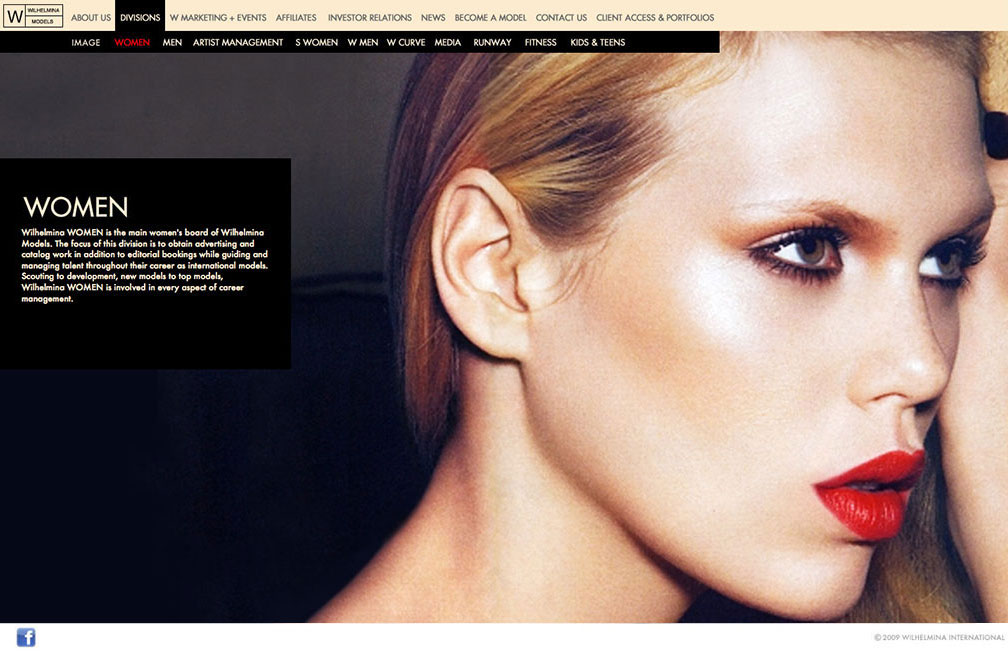1008x663 pixels.
Task: Switch to the S Women division
Action: coord(316,42)
